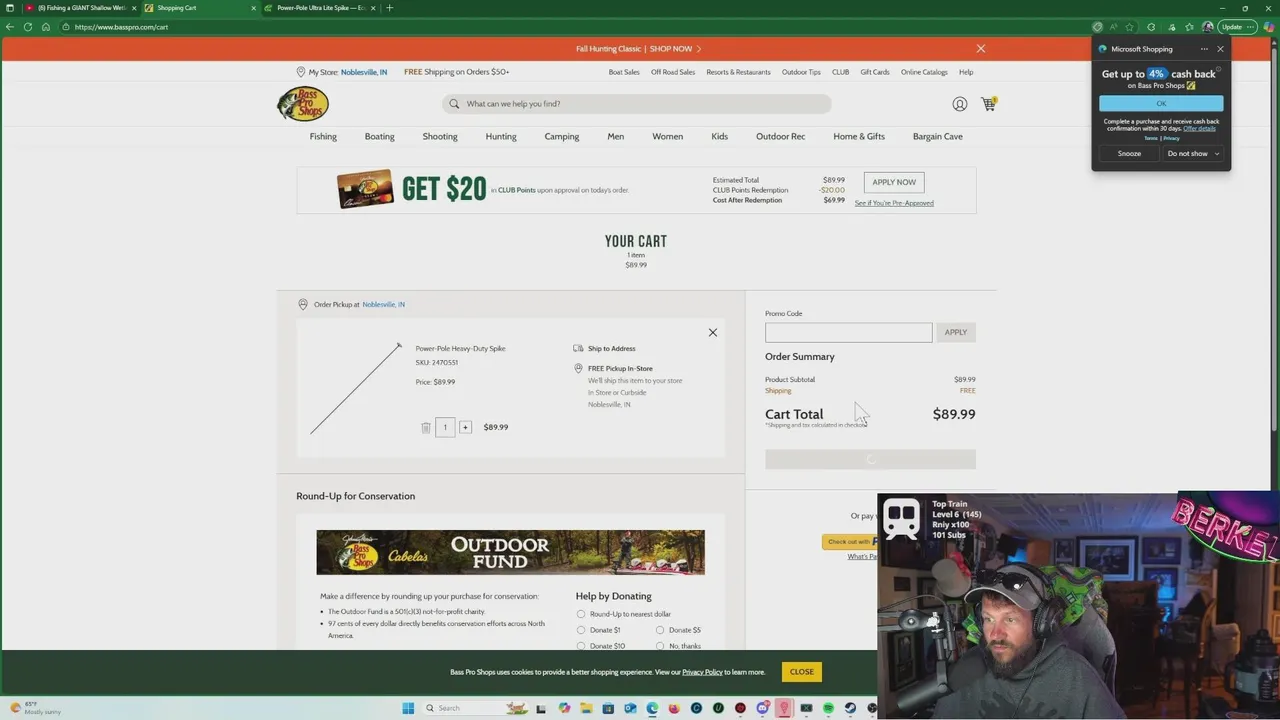Open the Windows Start menu
Image resolution: width=1280 pixels, height=720 pixels.
tap(408, 708)
